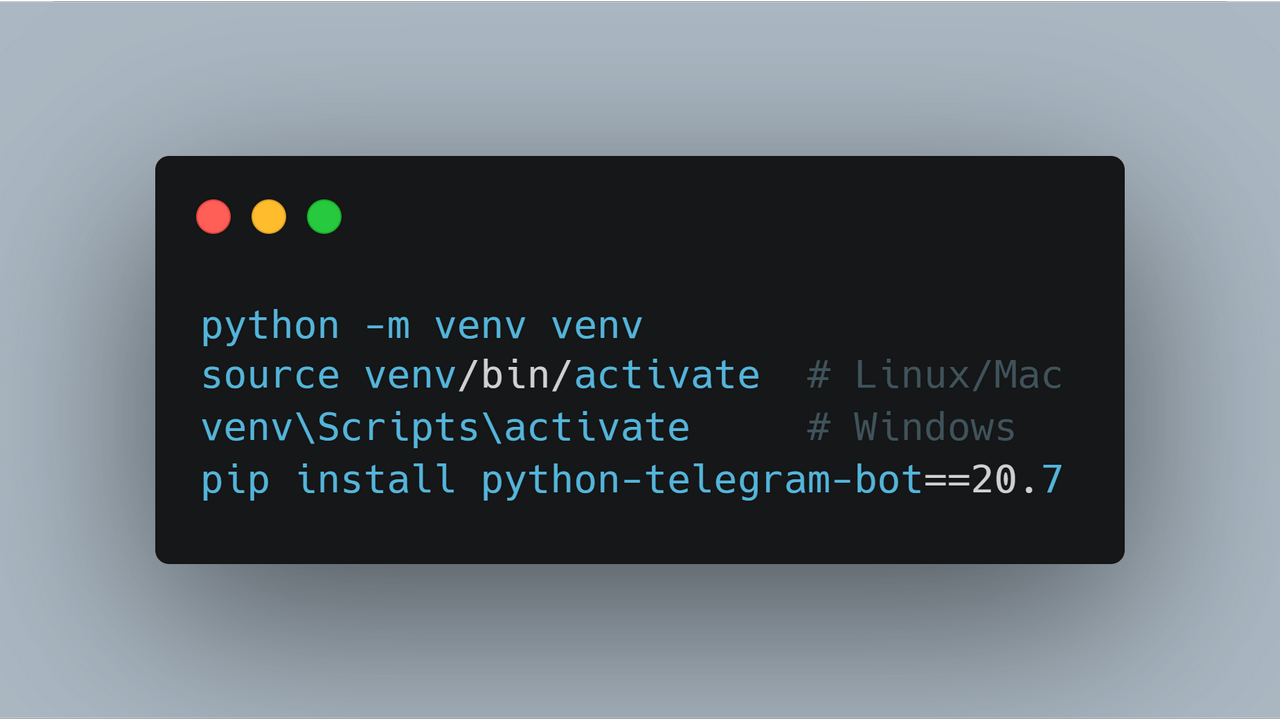The width and height of the screenshot is (1280, 720).
Task: Click the "20.7" version number
Action: (1016, 480)
